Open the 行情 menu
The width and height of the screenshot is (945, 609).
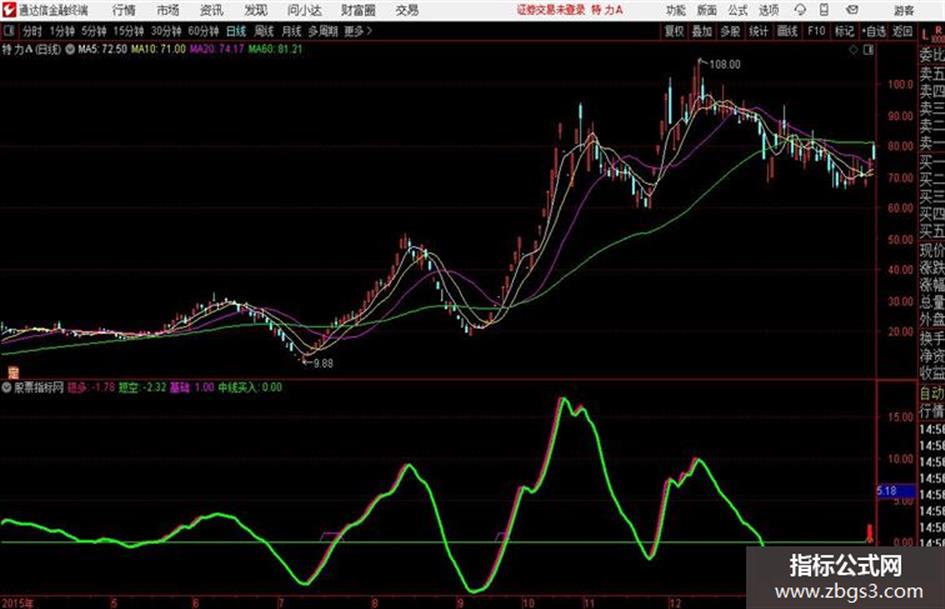pos(124,10)
